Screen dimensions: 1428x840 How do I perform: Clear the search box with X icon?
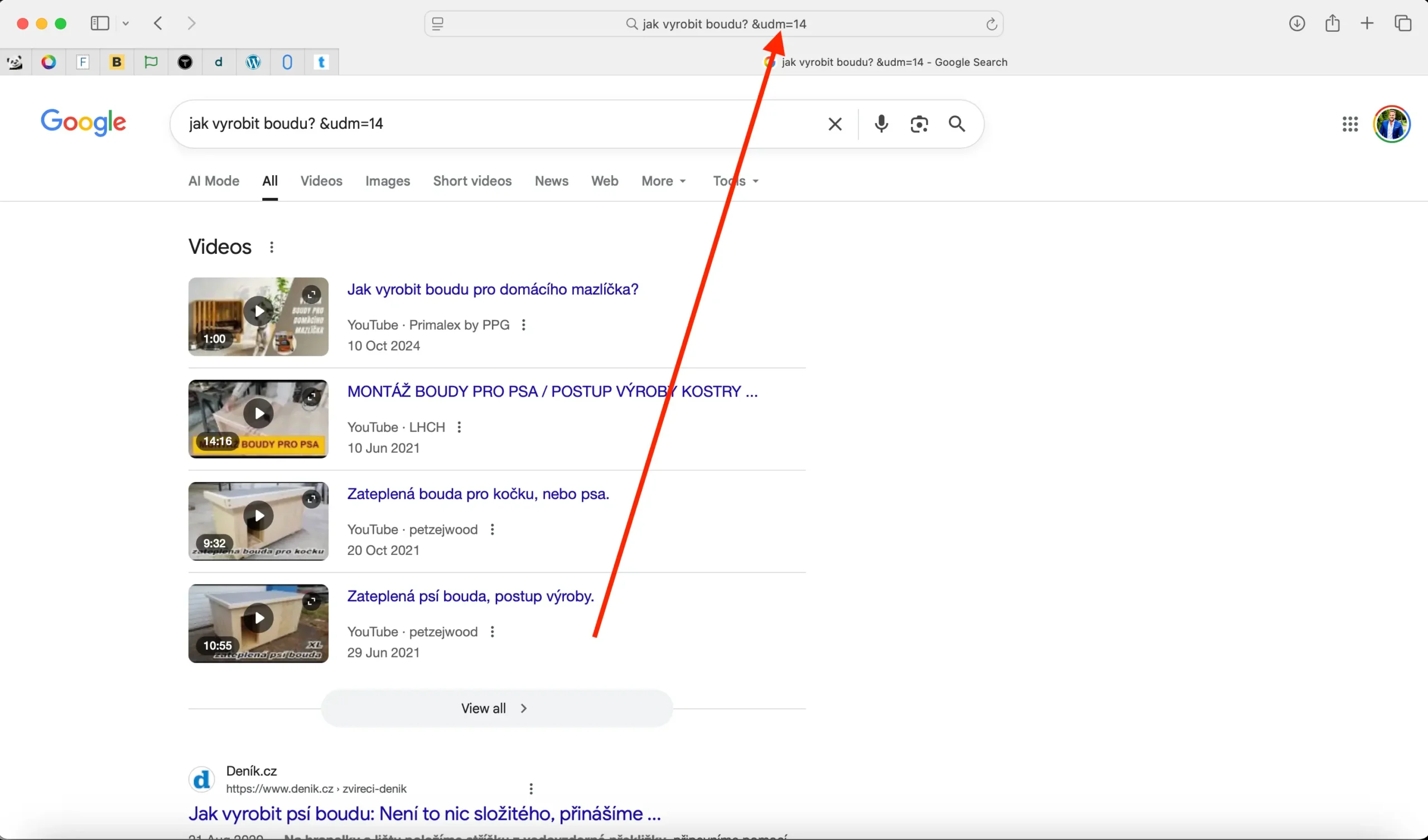(x=834, y=124)
